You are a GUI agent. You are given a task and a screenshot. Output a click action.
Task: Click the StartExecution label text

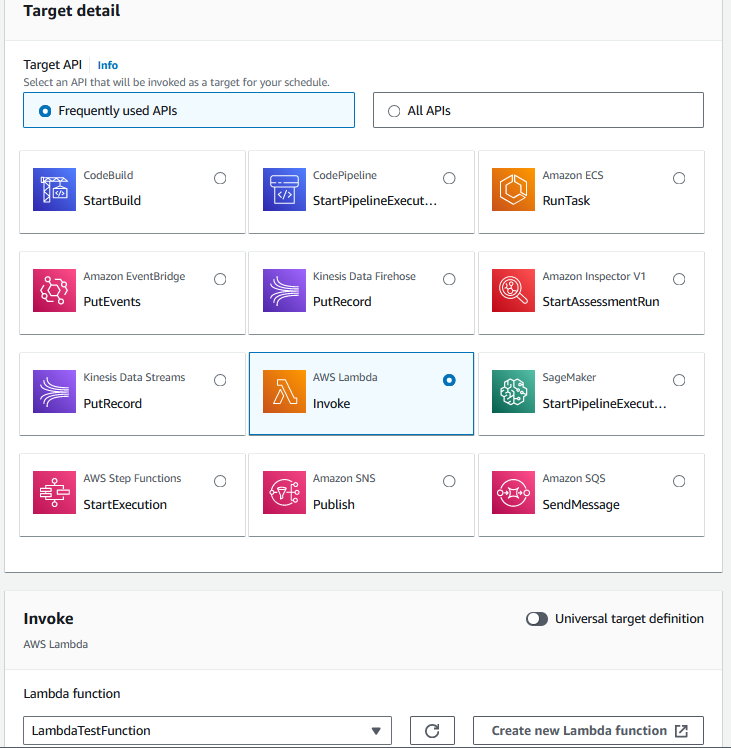[125, 504]
